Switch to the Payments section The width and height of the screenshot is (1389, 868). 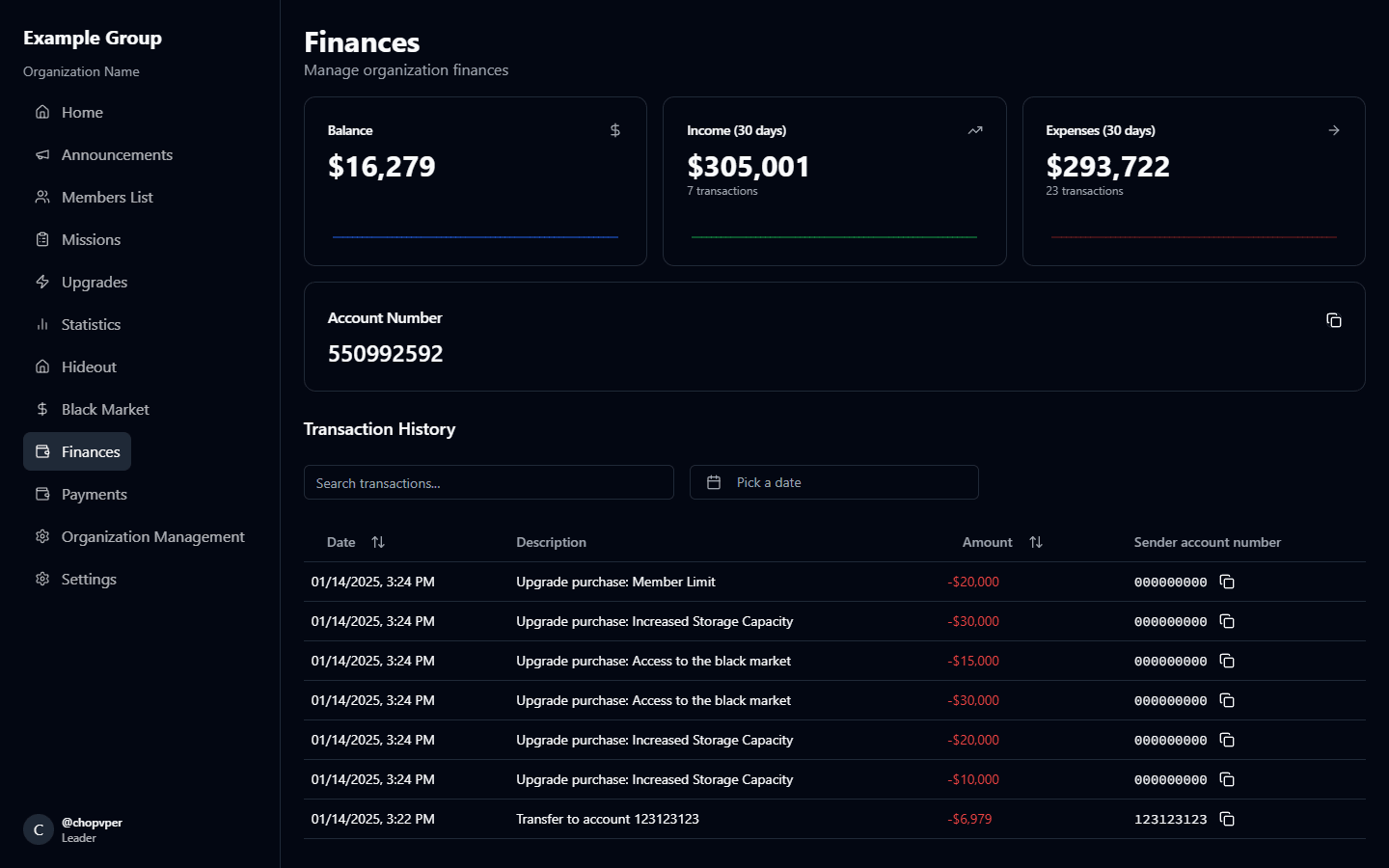pos(94,494)
